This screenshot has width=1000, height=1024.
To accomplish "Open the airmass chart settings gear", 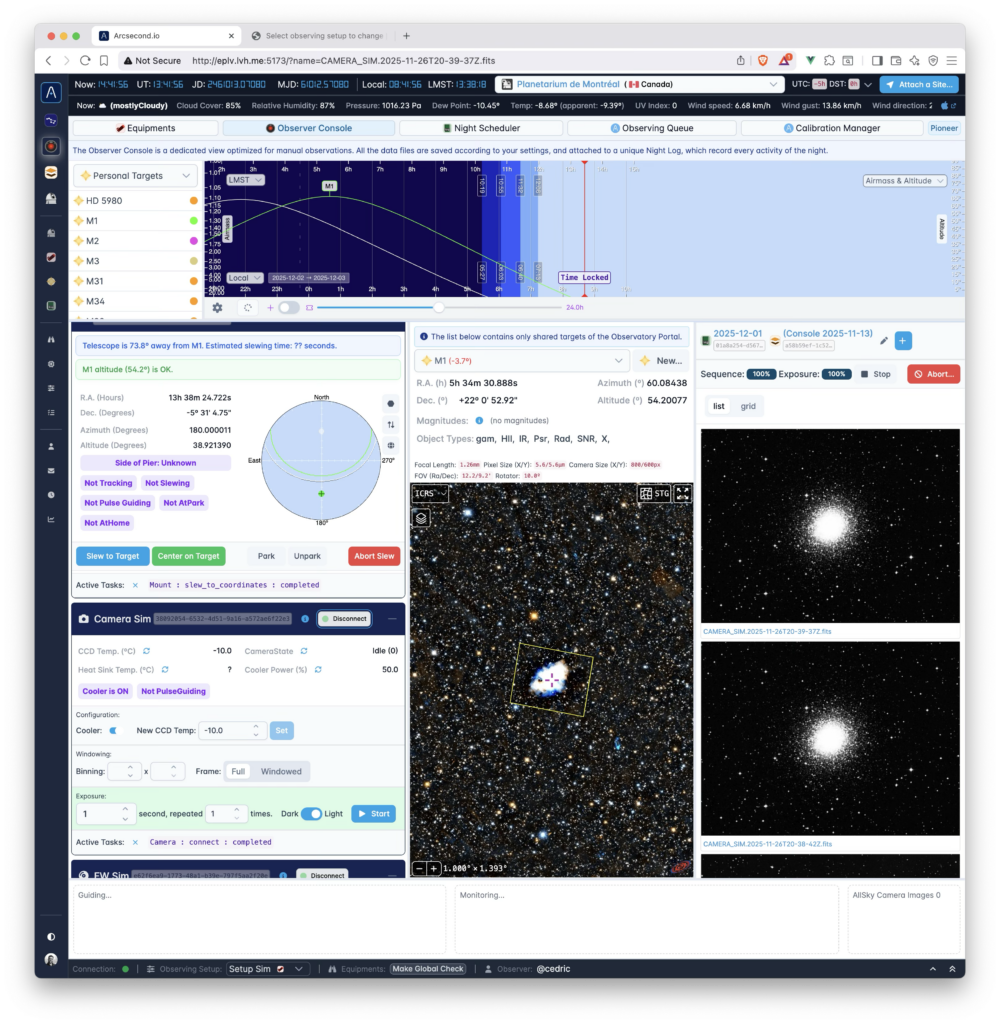I will point(217,308).
